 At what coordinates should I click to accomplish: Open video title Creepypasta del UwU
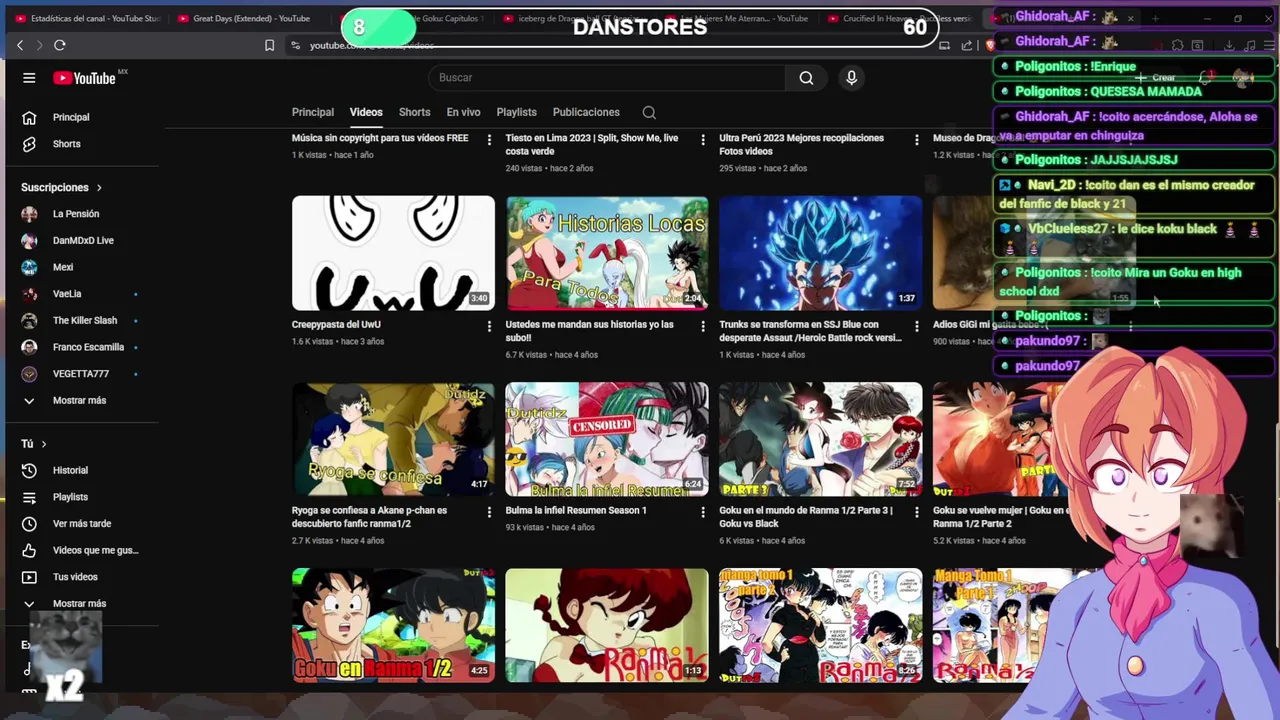pos(336,325)
